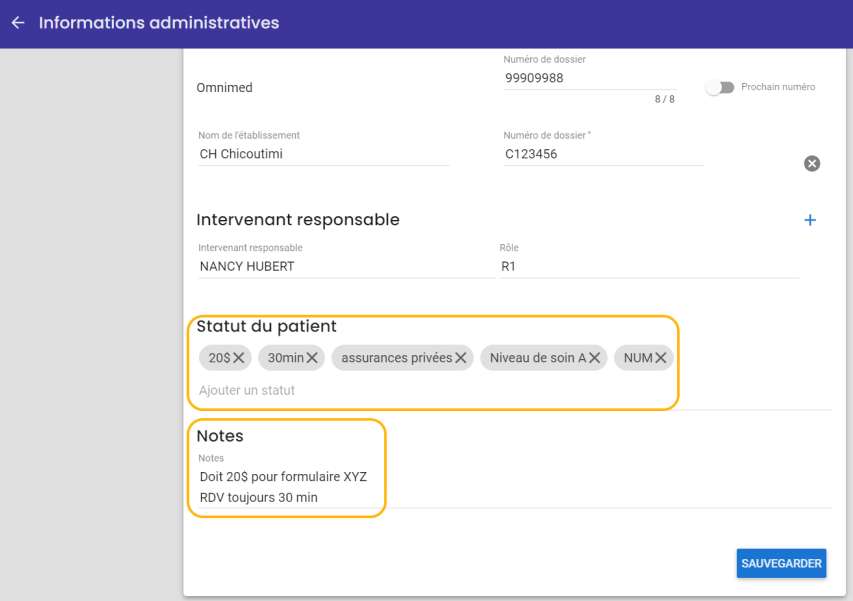The width and height of the screenshot is (853, 601).
Task: Remove the Niveau de soin A chip
Action: [595, 358]
